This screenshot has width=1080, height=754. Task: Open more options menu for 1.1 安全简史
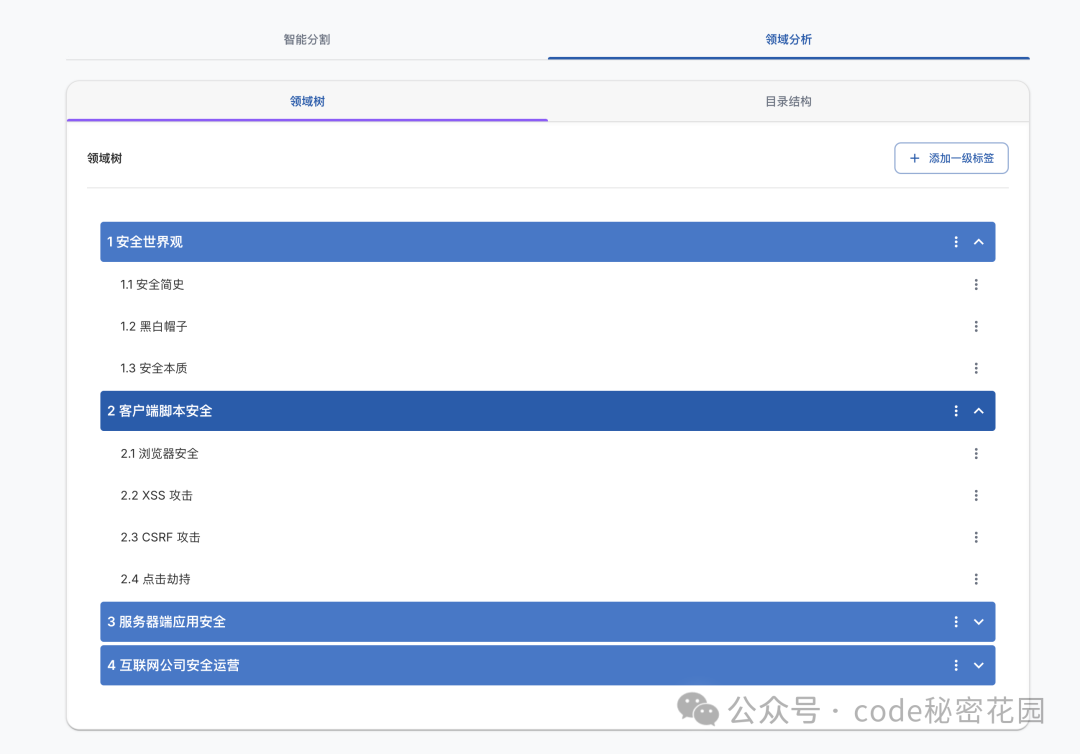976,284
